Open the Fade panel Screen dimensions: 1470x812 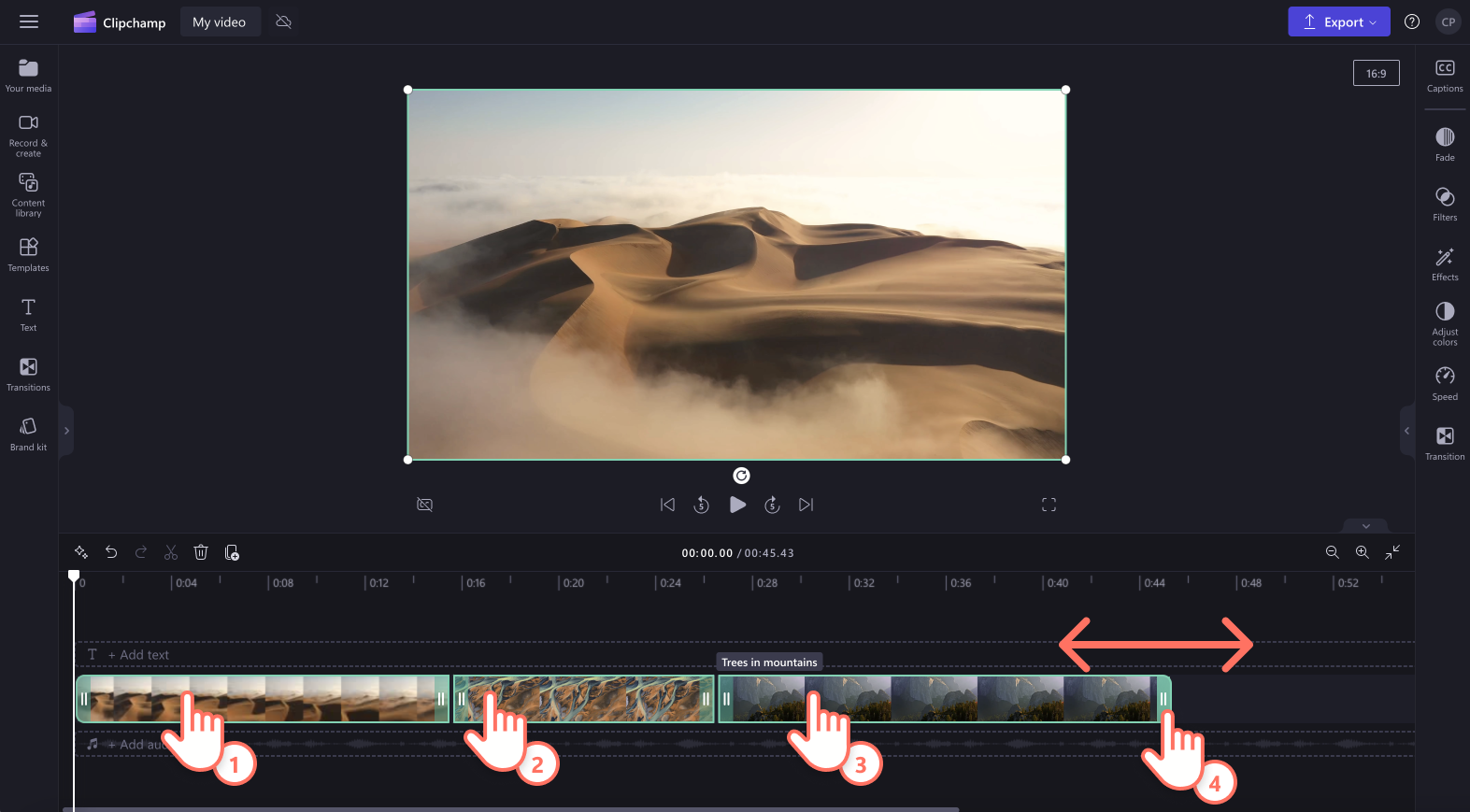[1445, 145]
